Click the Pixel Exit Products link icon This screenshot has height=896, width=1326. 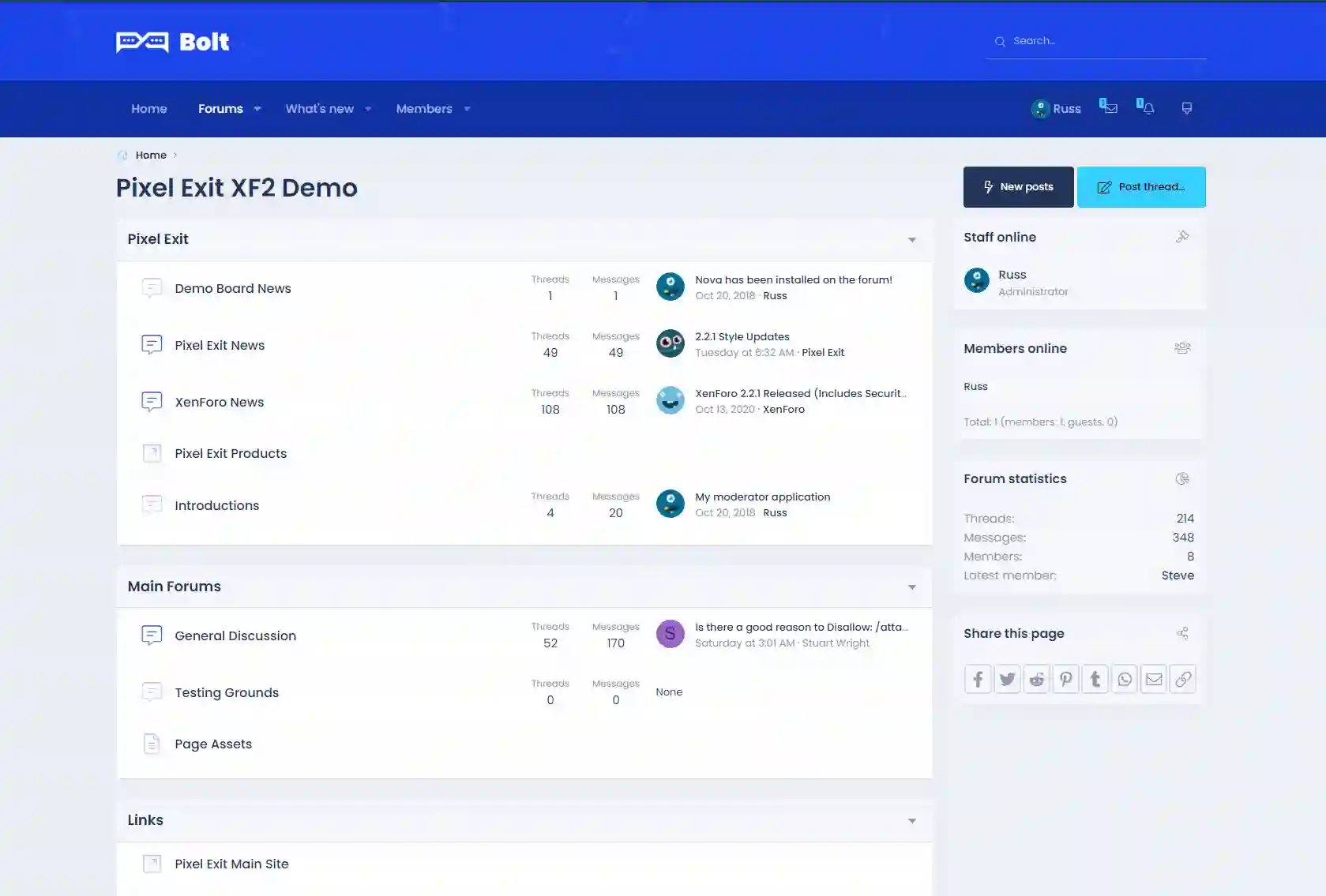[x=152, y=453]
